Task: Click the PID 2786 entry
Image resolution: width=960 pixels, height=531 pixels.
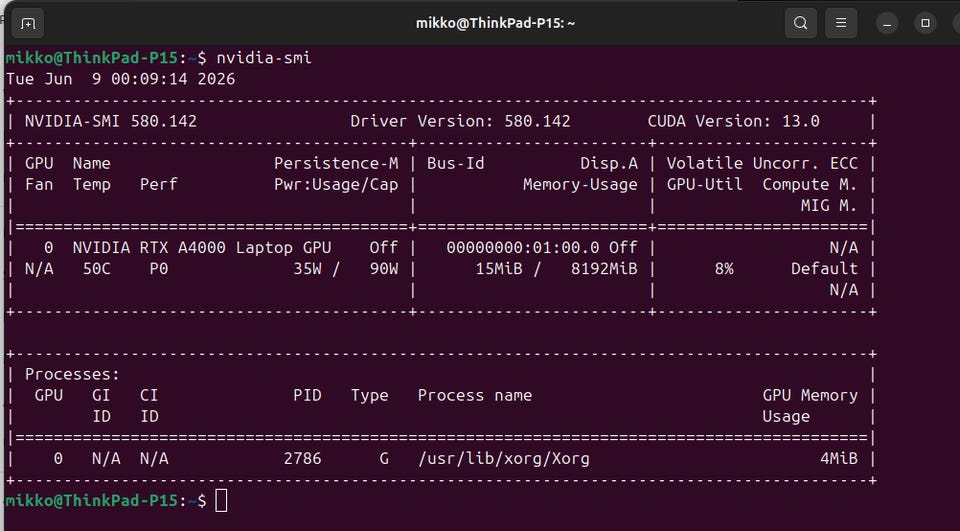Action: tap(302, 459)
